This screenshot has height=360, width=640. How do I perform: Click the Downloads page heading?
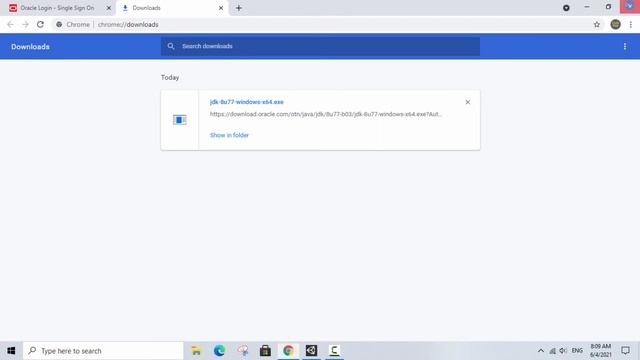click(x=30, y=47)
